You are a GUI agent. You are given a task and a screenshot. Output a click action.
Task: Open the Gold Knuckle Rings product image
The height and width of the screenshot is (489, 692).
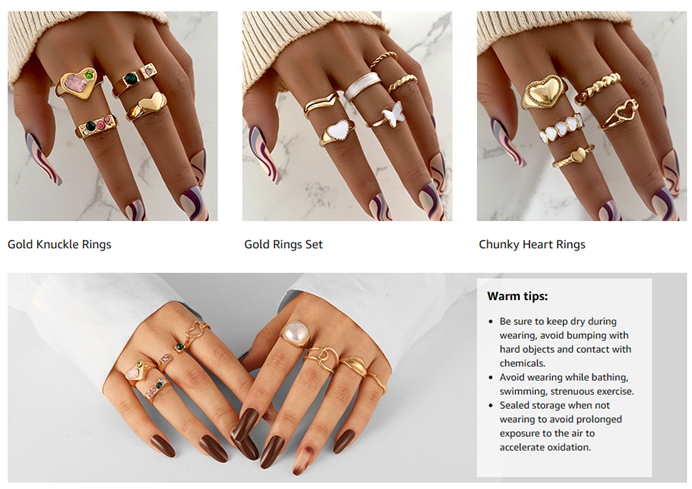tap(113, 116)
